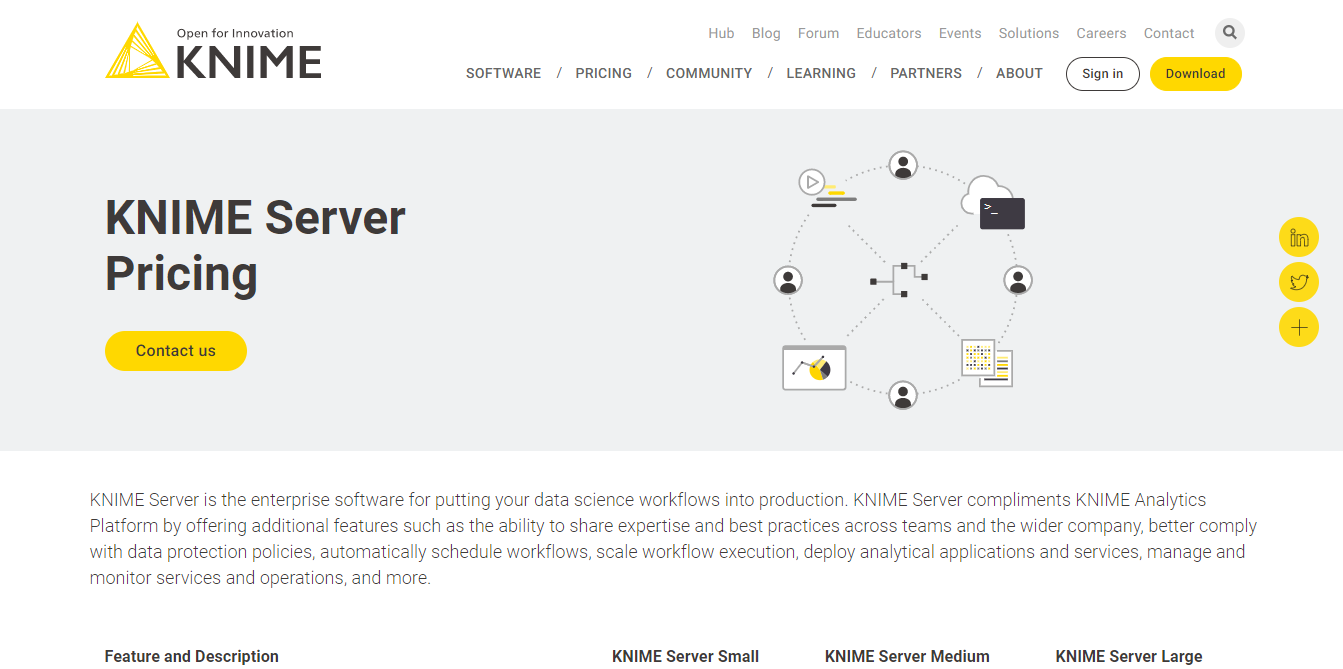This screenshot has width=1343, height=669.
Task: Click the central workflow node icon in the illustration
Action: 899,279
